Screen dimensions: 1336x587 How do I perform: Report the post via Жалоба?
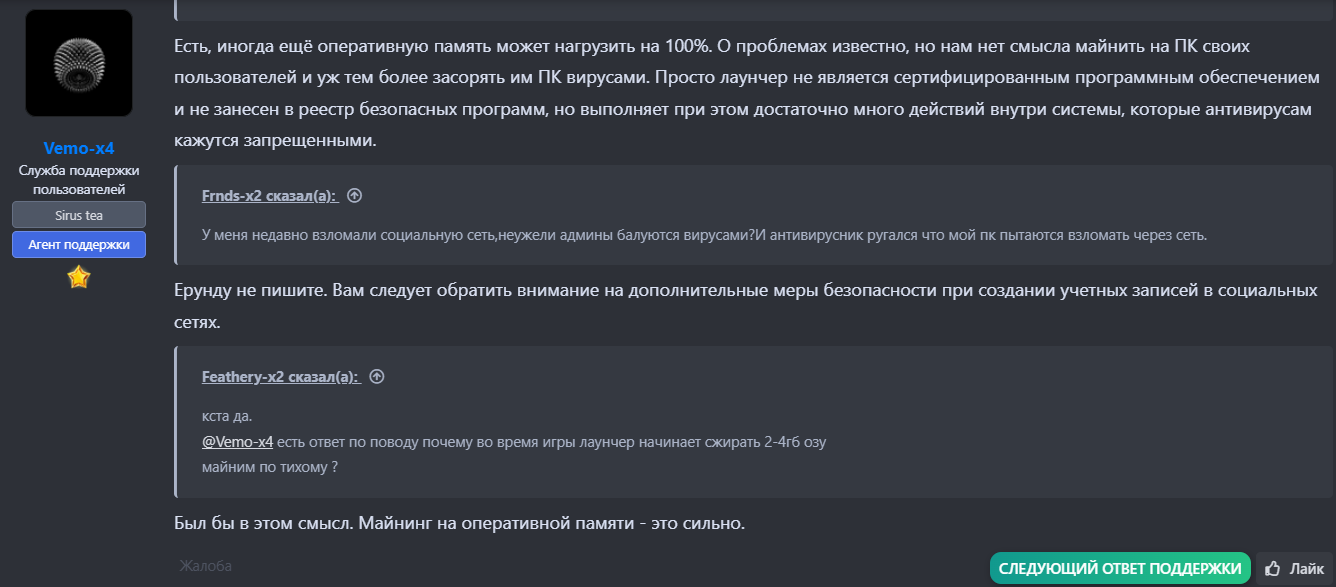[x=206, y=567]
